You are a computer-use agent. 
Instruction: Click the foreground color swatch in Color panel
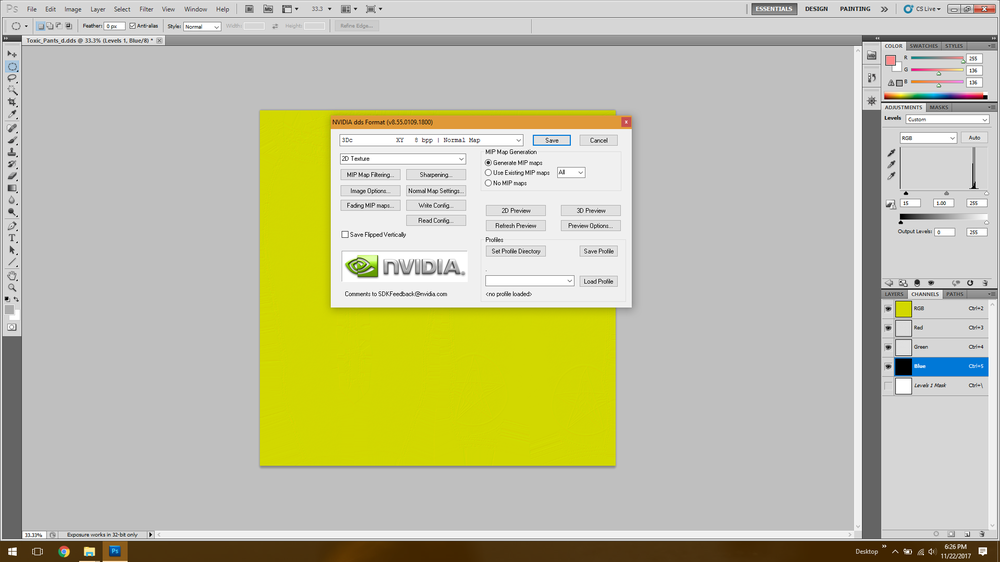890,61
